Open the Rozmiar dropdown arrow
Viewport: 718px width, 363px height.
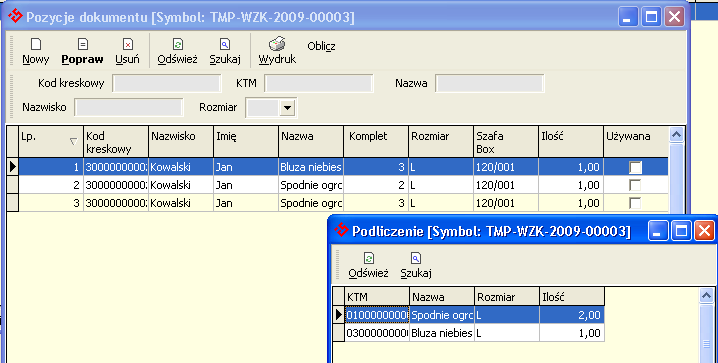(x=288, y=108)
